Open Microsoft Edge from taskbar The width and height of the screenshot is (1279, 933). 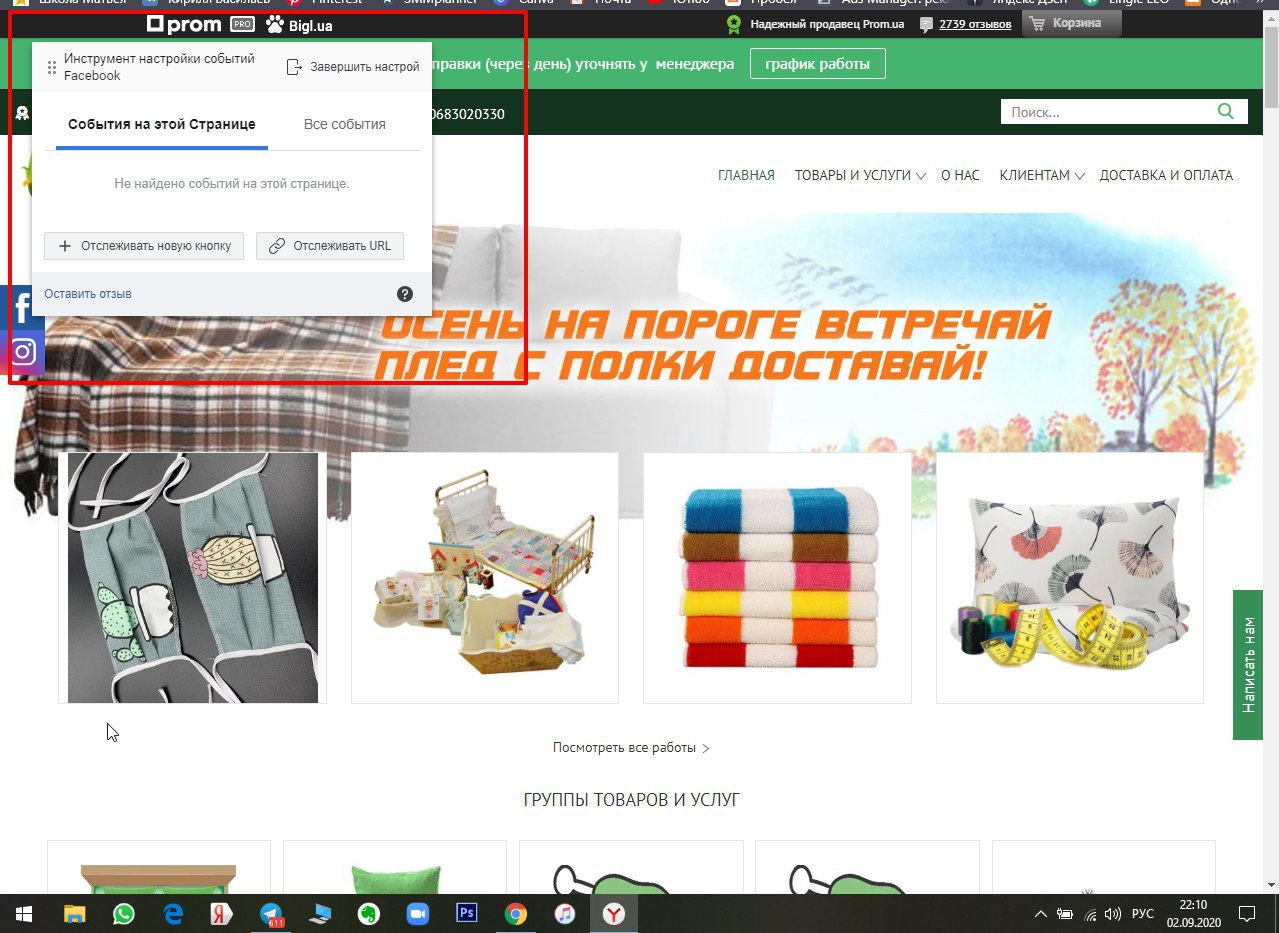pyautogui.click(x=173, y=914)
